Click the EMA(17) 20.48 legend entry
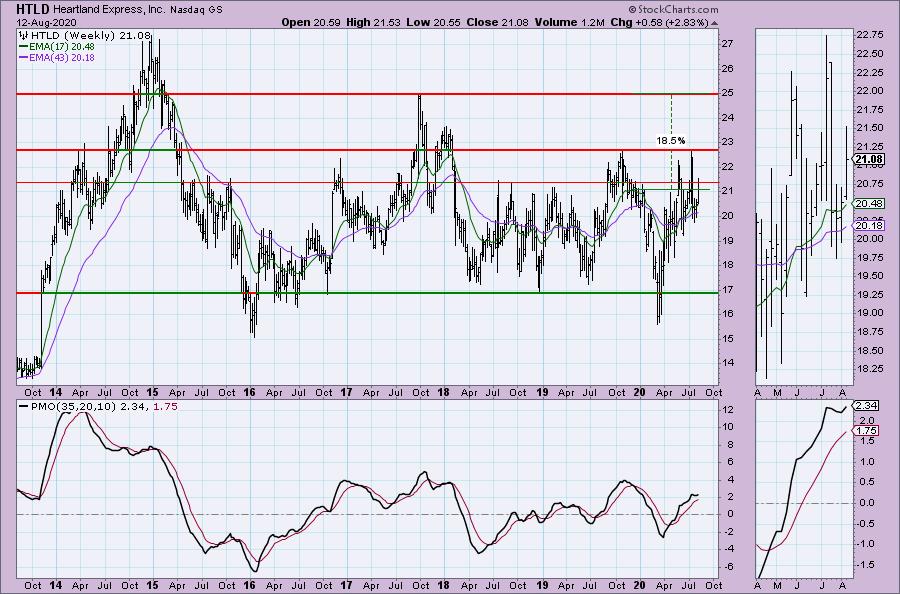Viewport: 900px width, 594px height. coord(61,46)
